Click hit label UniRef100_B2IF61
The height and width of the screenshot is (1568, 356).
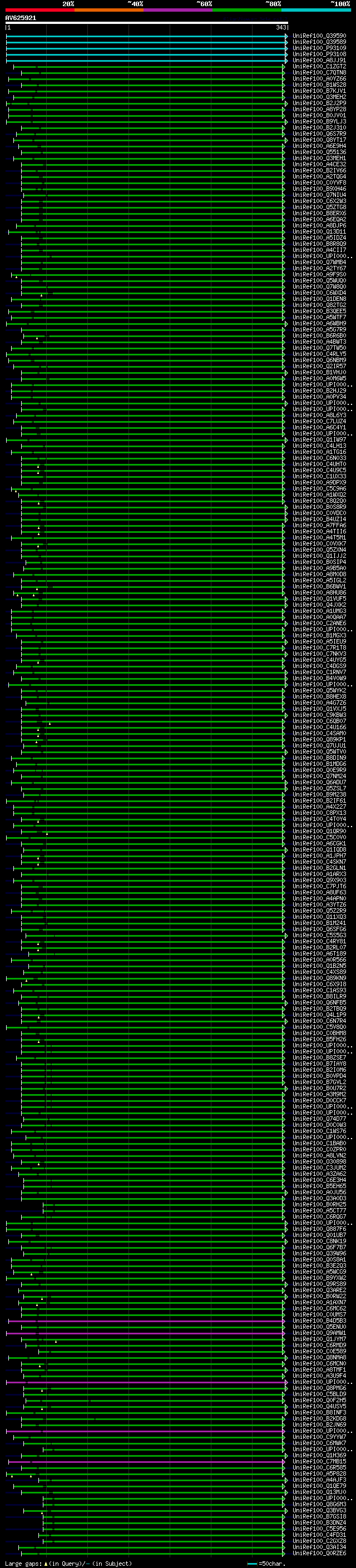(x=319, y=800)
